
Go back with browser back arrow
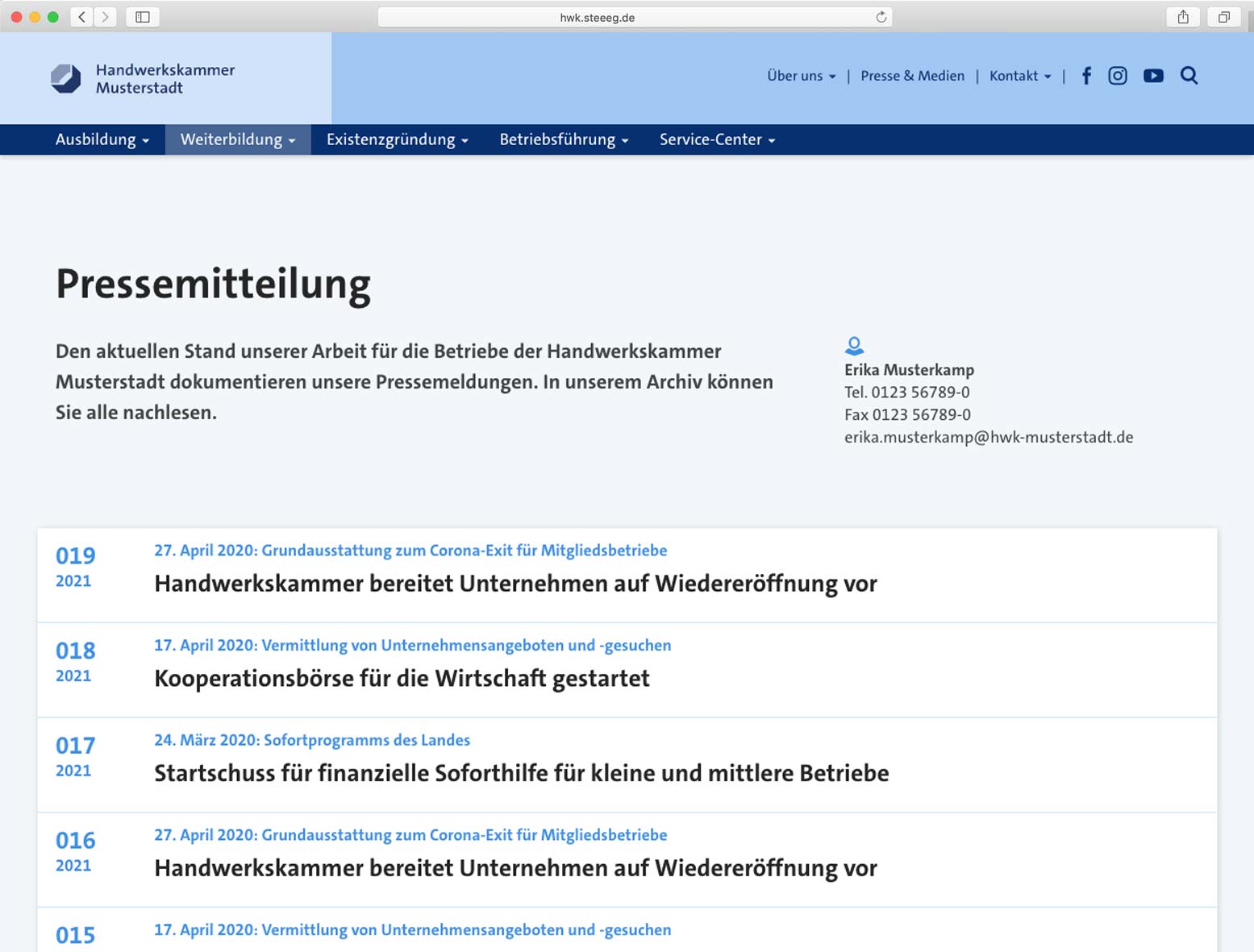pyautogui.click(x=81, y=17)
